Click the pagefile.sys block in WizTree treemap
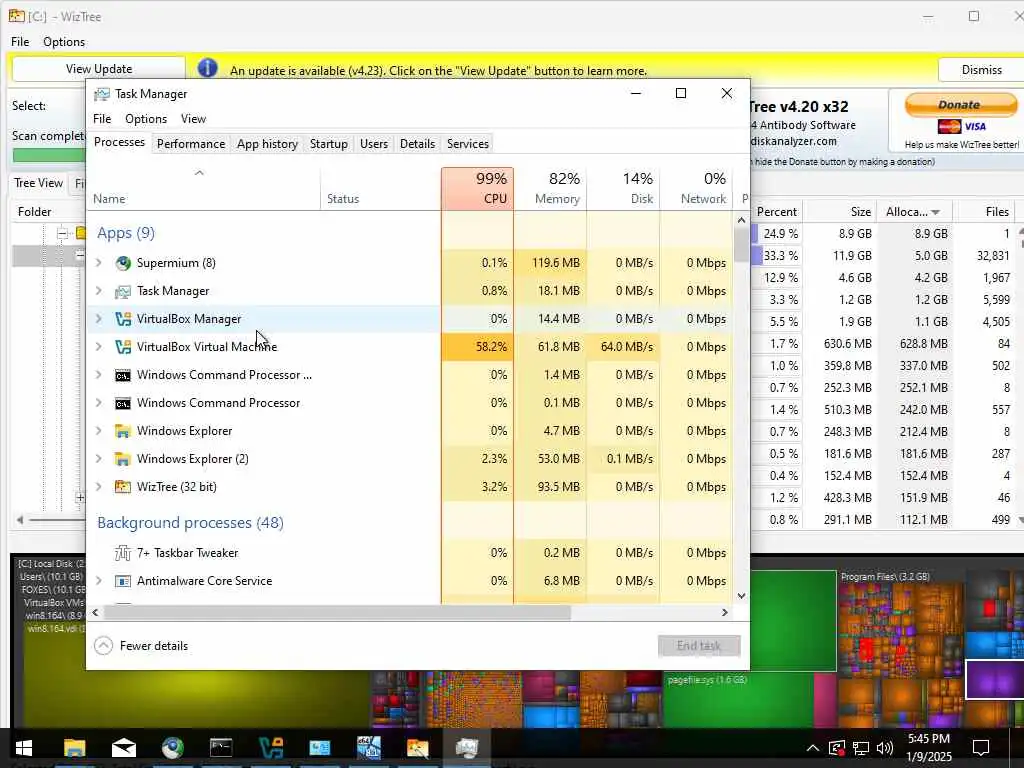 click(x=738, y=701)
